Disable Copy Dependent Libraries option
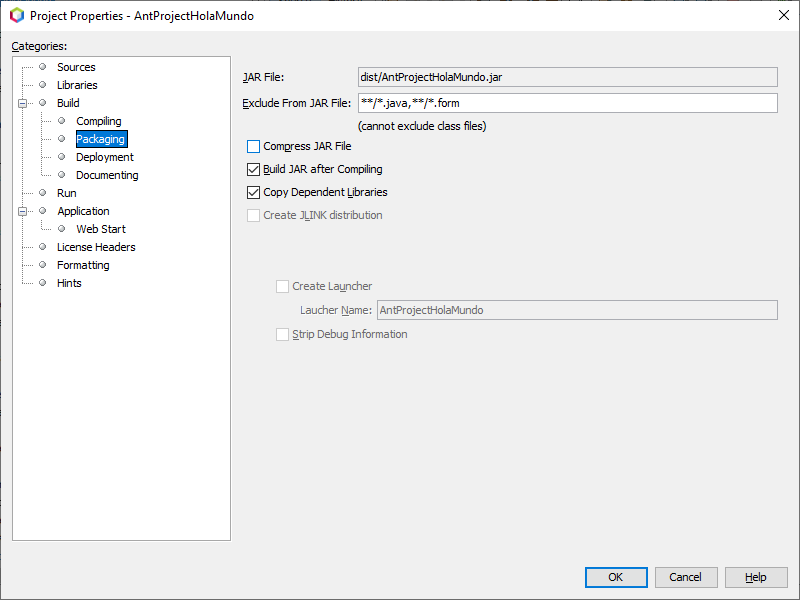The image size is (800, 600). pos(253,193)
